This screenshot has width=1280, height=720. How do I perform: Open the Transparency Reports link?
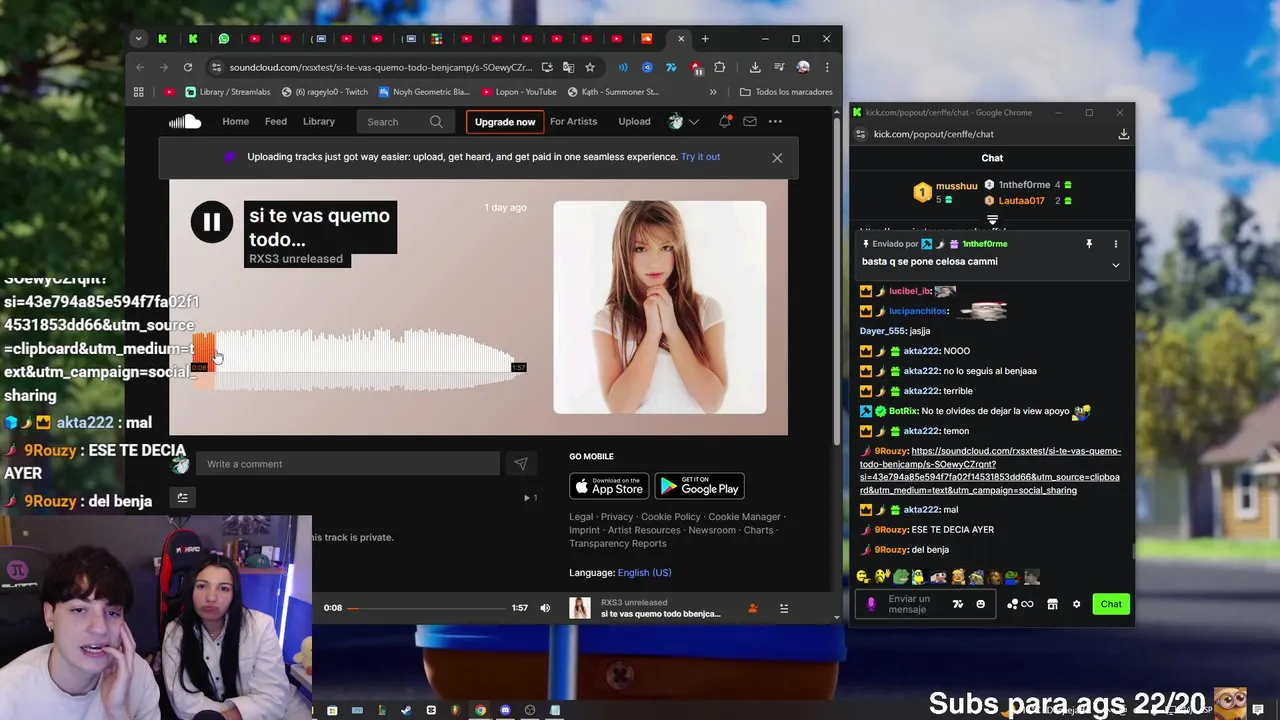pos(617,544)
